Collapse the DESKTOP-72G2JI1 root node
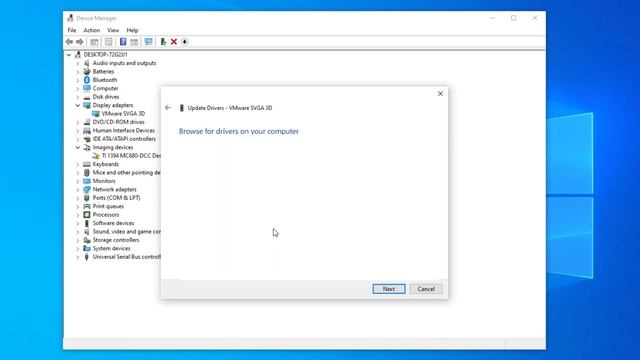640x360 pixels. [x=69, y=54]
